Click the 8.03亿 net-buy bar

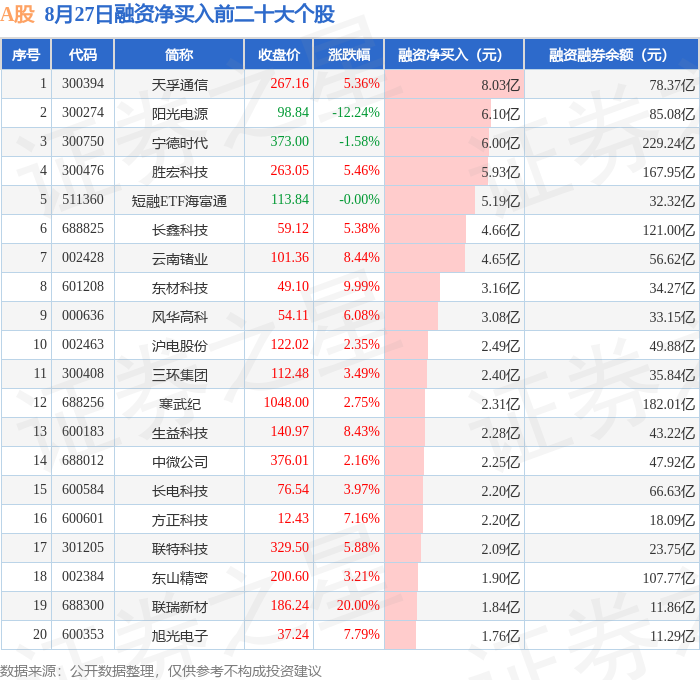(x=454, y=84)
